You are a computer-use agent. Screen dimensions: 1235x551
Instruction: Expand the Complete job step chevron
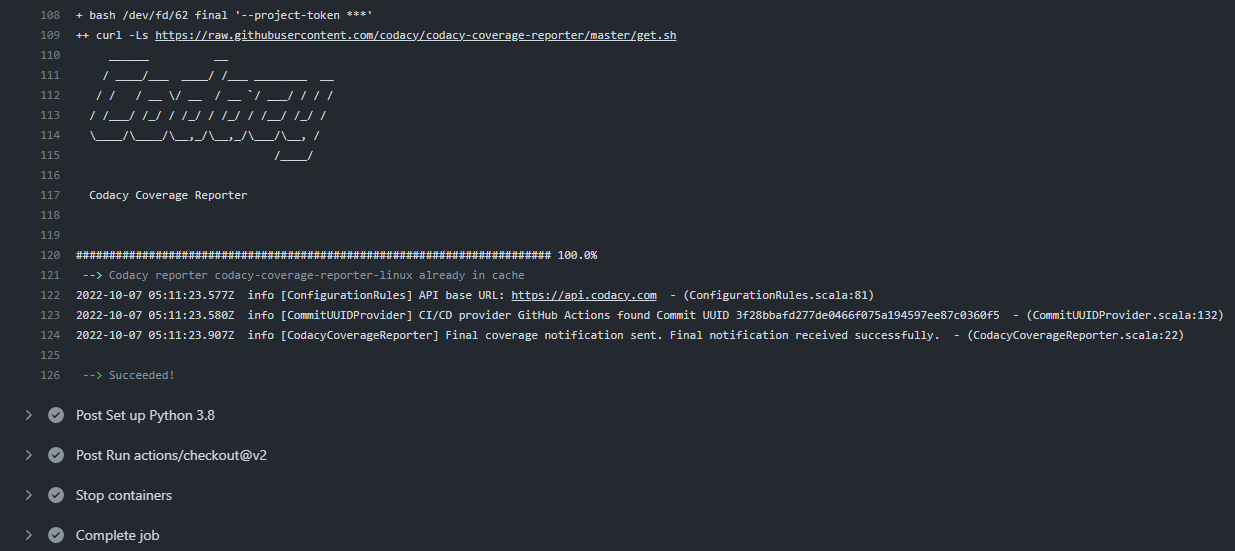29,535
